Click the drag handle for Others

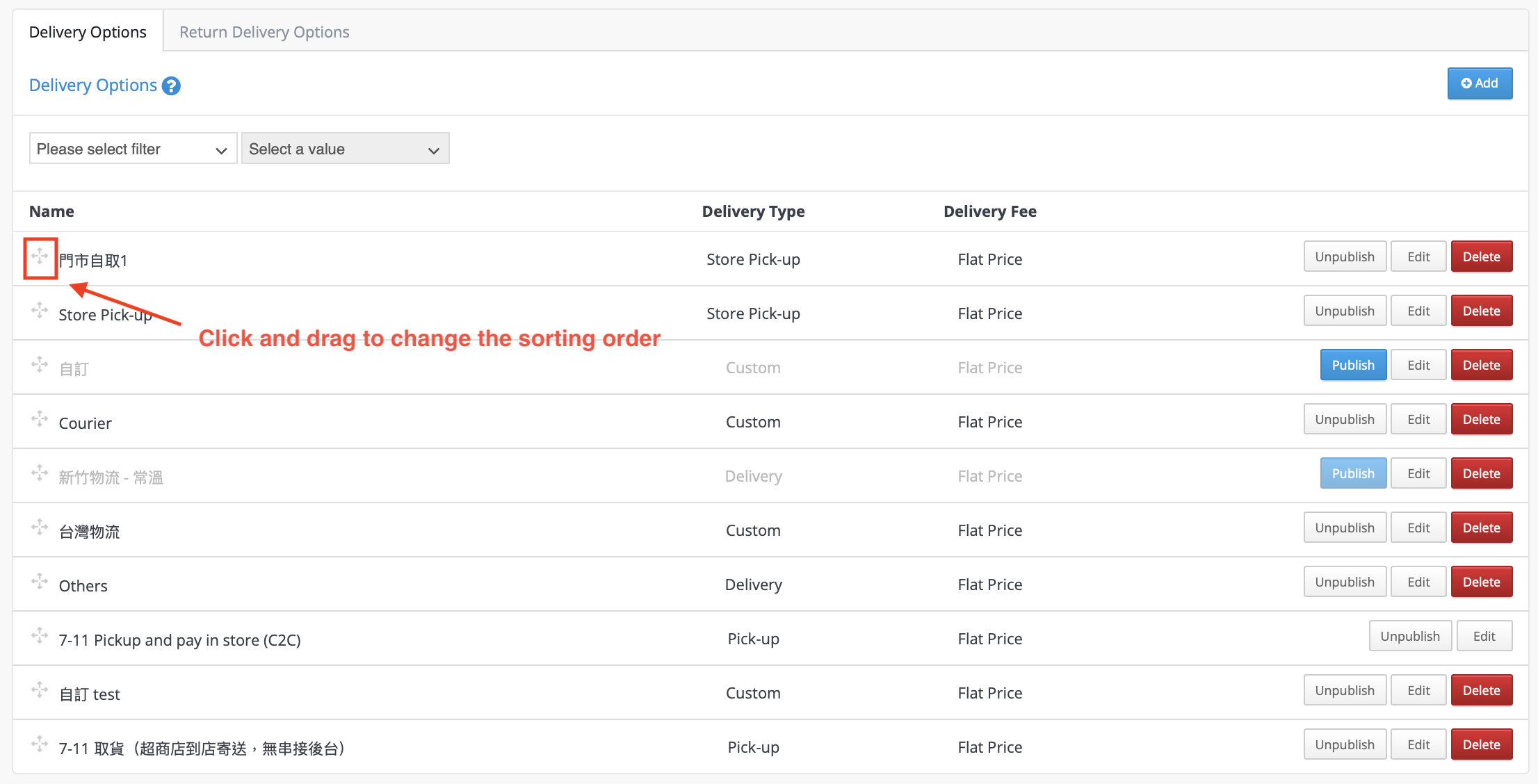click(x=40, y=582)
